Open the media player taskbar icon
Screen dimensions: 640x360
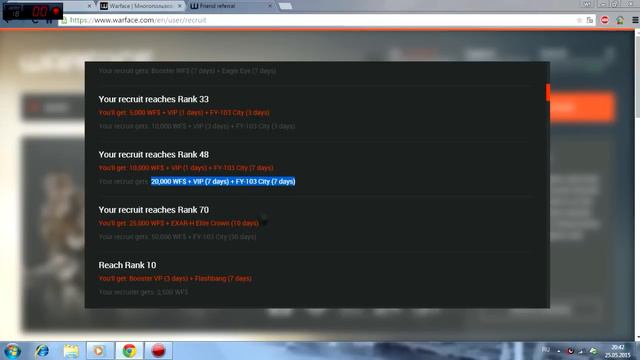point(99,351)
